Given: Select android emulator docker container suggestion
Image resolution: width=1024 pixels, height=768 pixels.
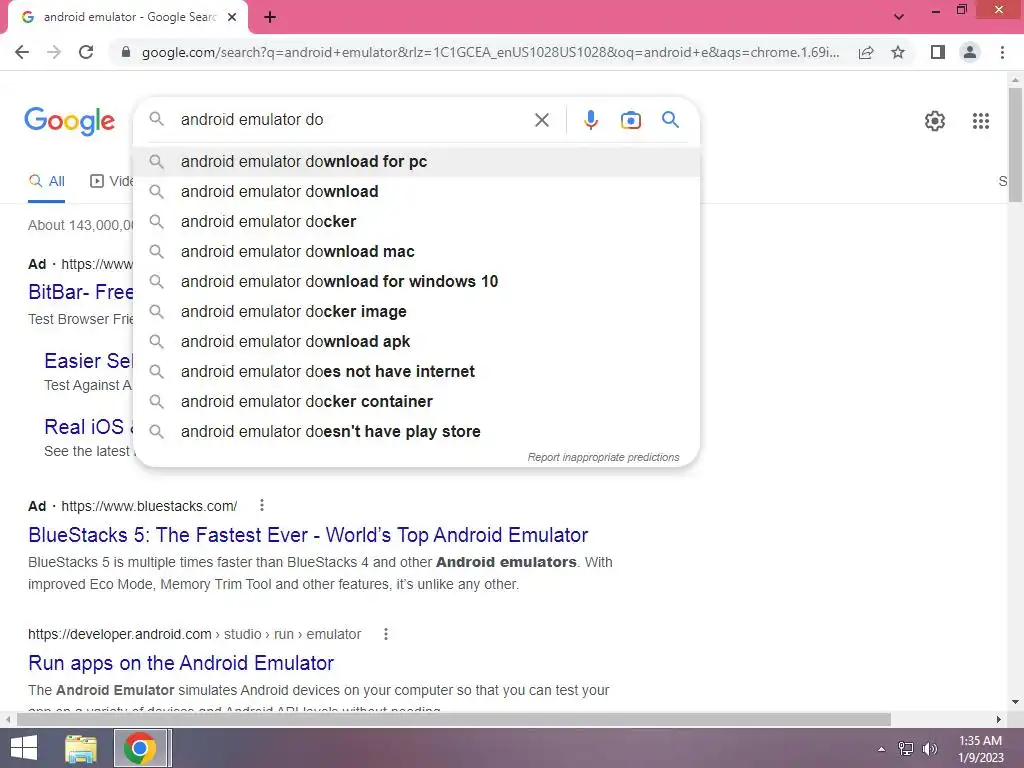Looking at the screenshot, I should (417, 402).
